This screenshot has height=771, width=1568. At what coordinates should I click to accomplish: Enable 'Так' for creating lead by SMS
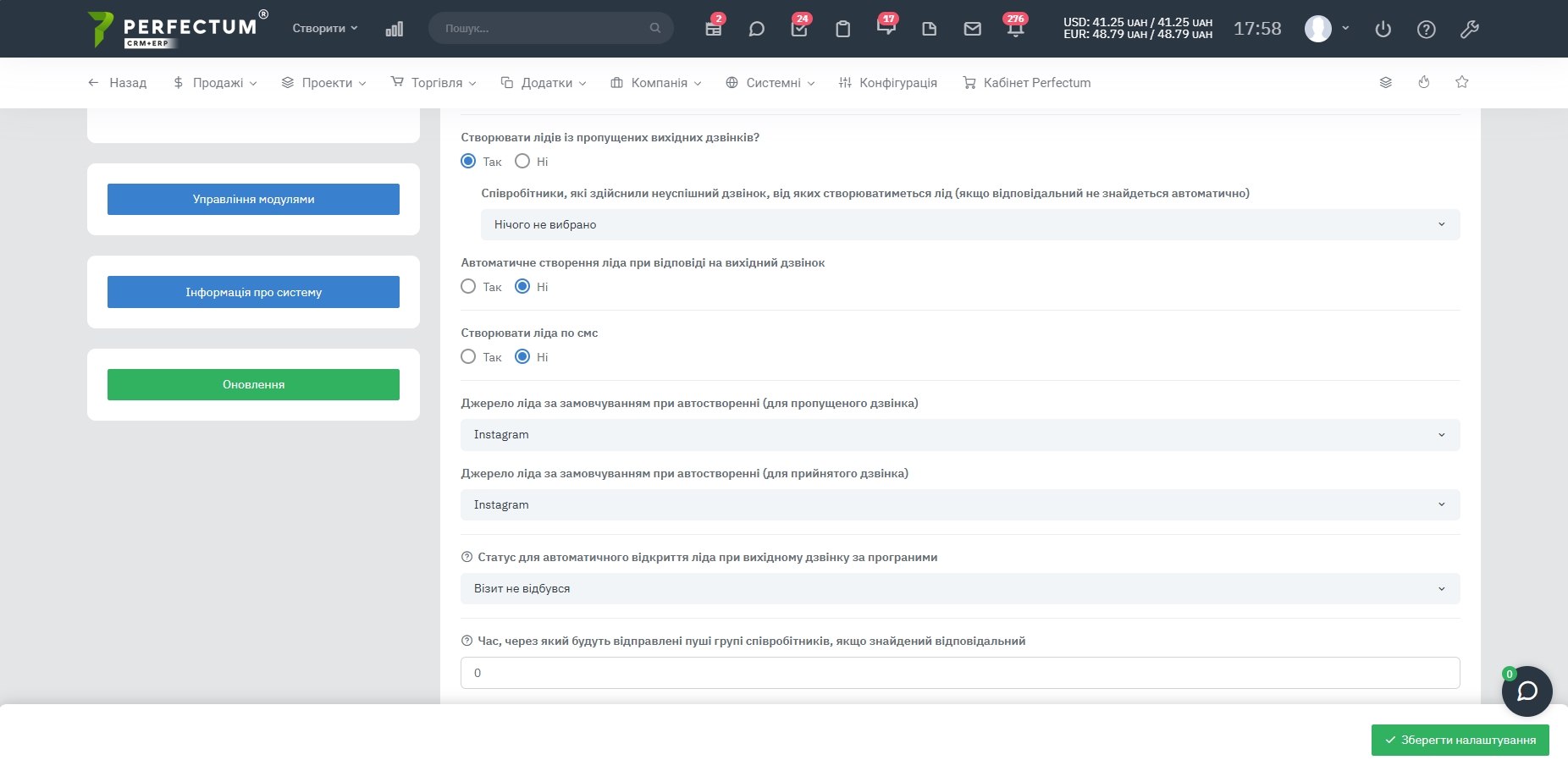coord(468,356)
